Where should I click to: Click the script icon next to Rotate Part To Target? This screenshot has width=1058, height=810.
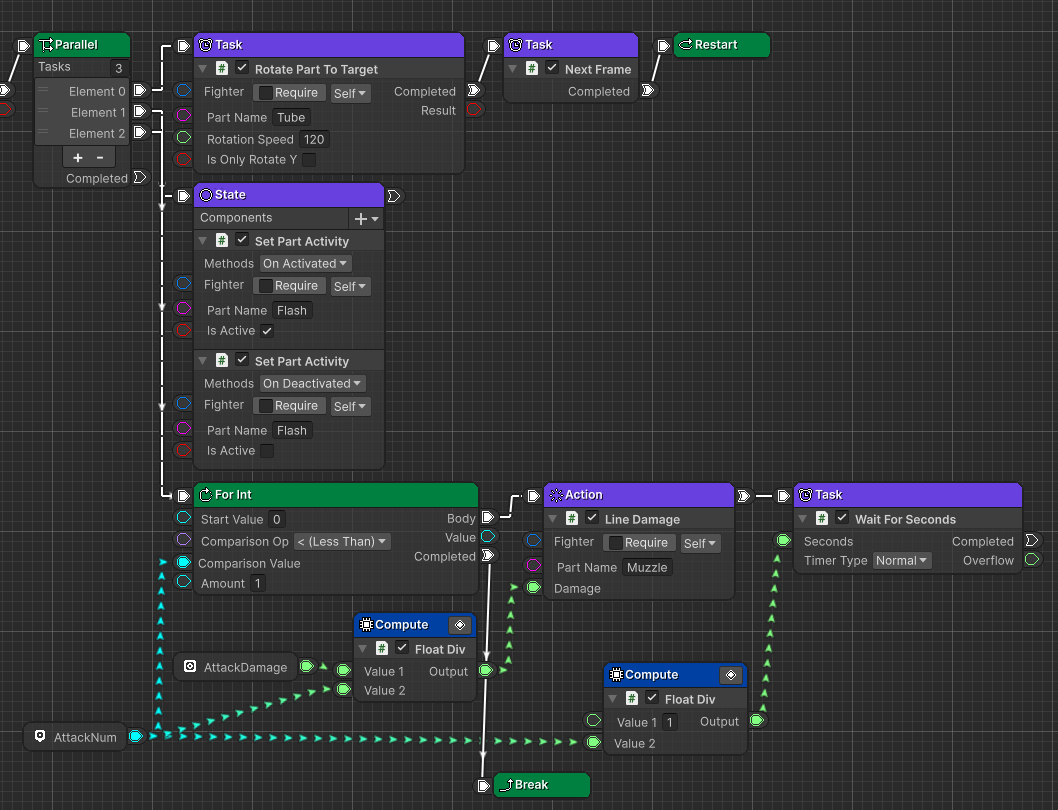(x=222, y=69)
